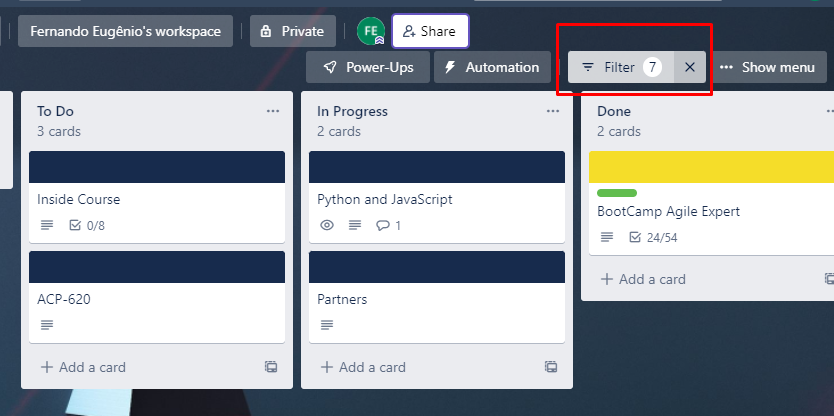Screen dimensions: 834x416
Task: Click the filter count badge 7
Action: tap(653, 67)
